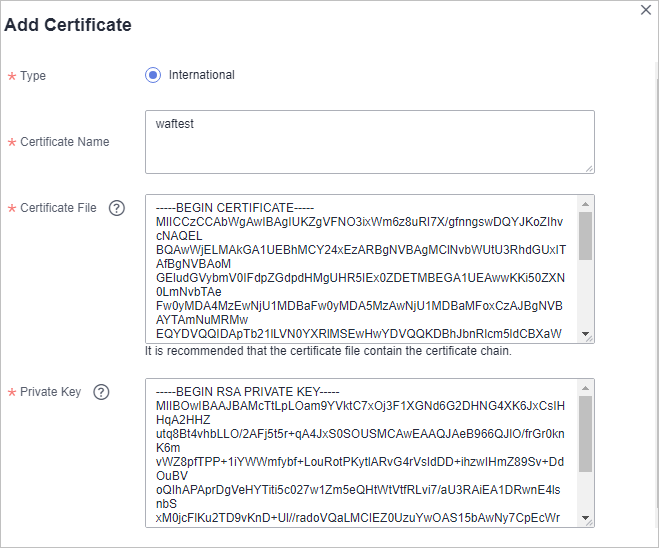This screenshot has height=548, width=659.
Task: Click inside the Certificate File text area
Action: click(x=361, y=269)
